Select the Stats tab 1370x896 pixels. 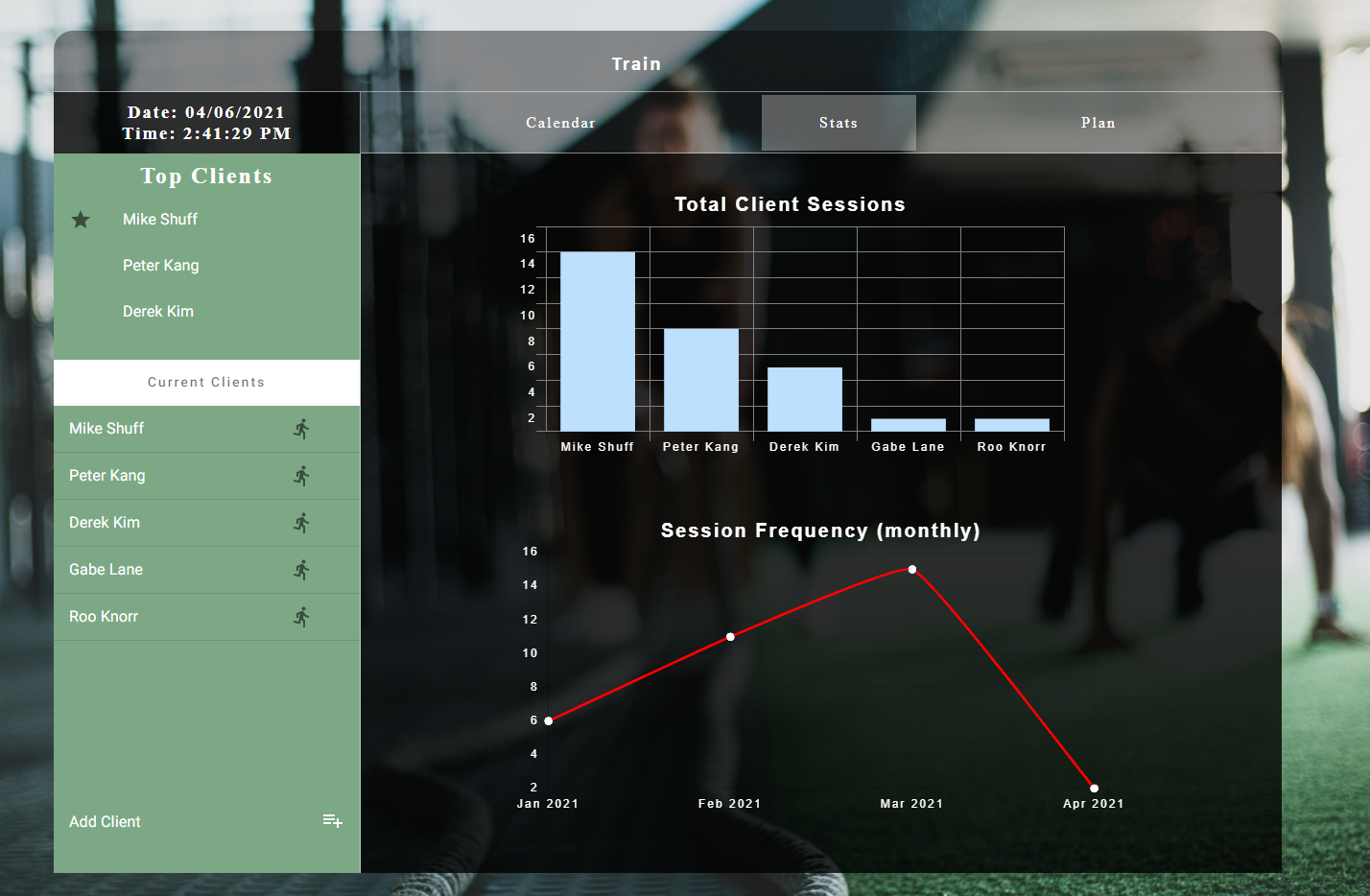(x=839, y=123)
